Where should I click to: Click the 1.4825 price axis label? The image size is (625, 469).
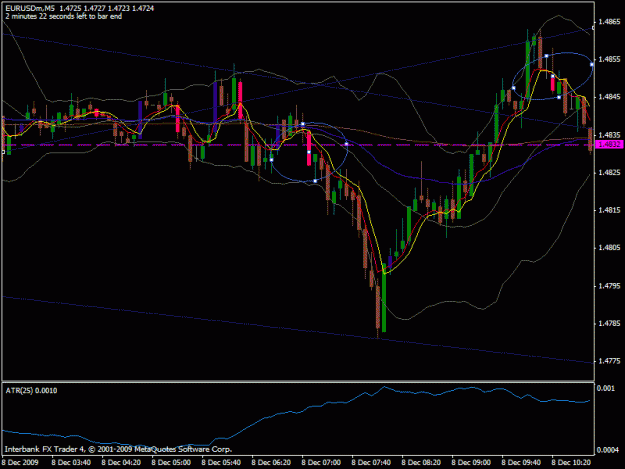(609, 173)
